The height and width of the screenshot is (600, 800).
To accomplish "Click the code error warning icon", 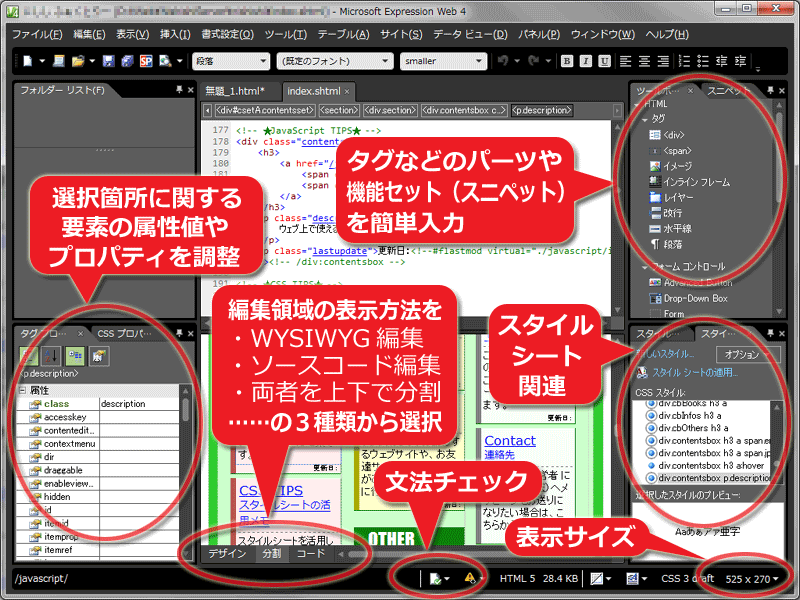I will (x=470, y=578).
